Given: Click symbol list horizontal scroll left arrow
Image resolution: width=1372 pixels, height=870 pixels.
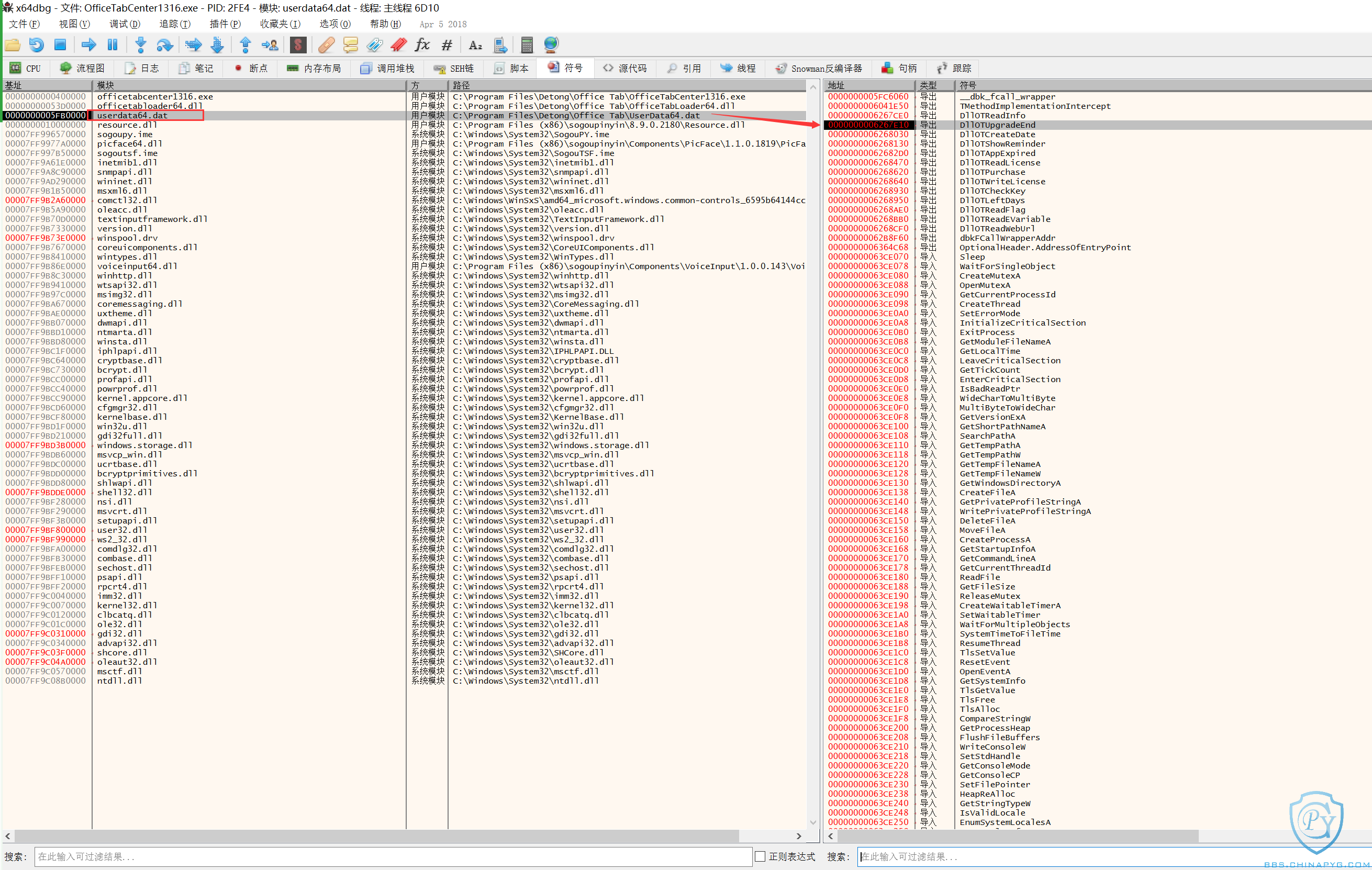Looking at the screenshot, I should click(x=830, y=836).
